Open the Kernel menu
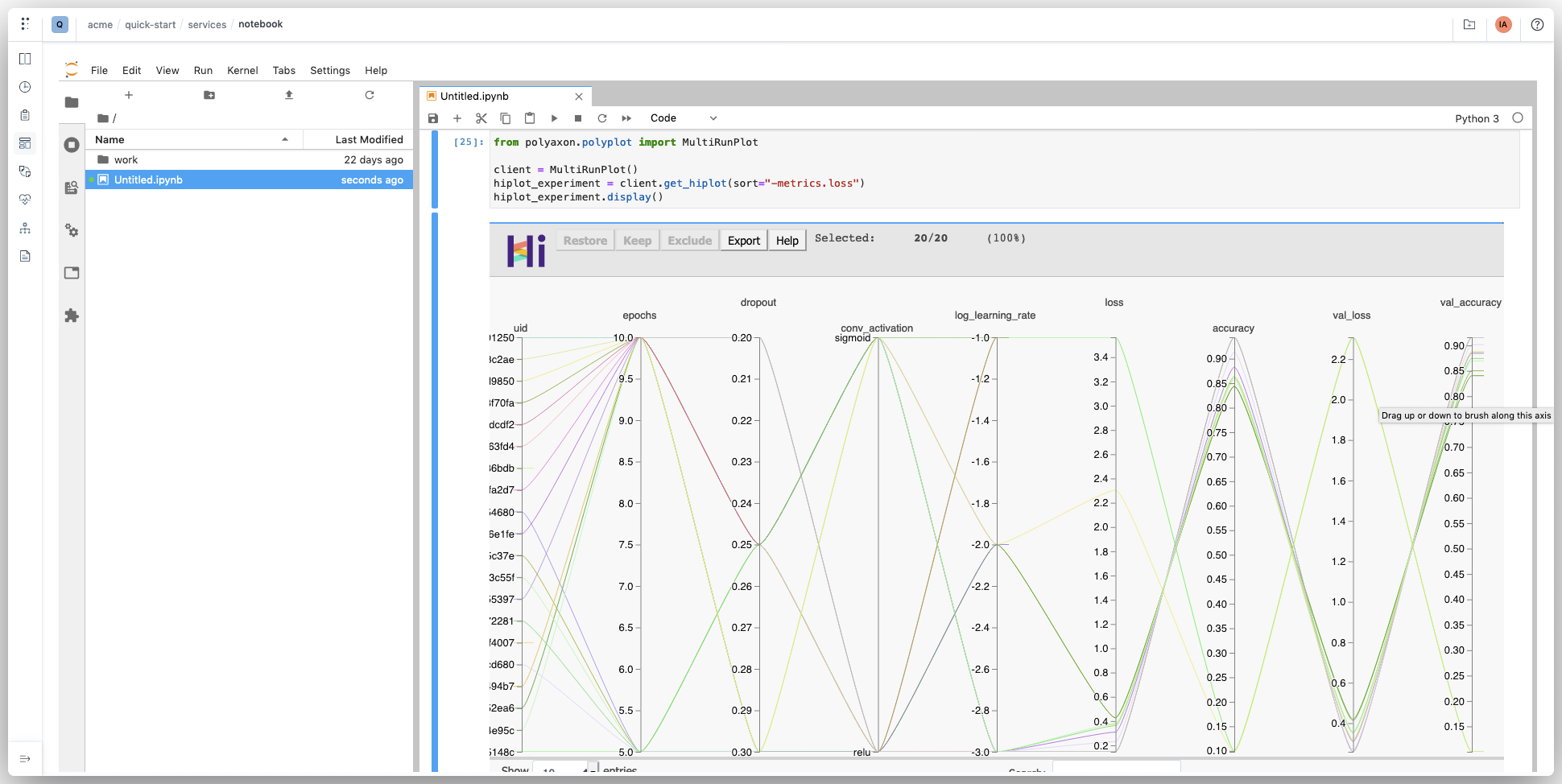The height and width of the screenshot is (784, 1562). coord(242,71)
